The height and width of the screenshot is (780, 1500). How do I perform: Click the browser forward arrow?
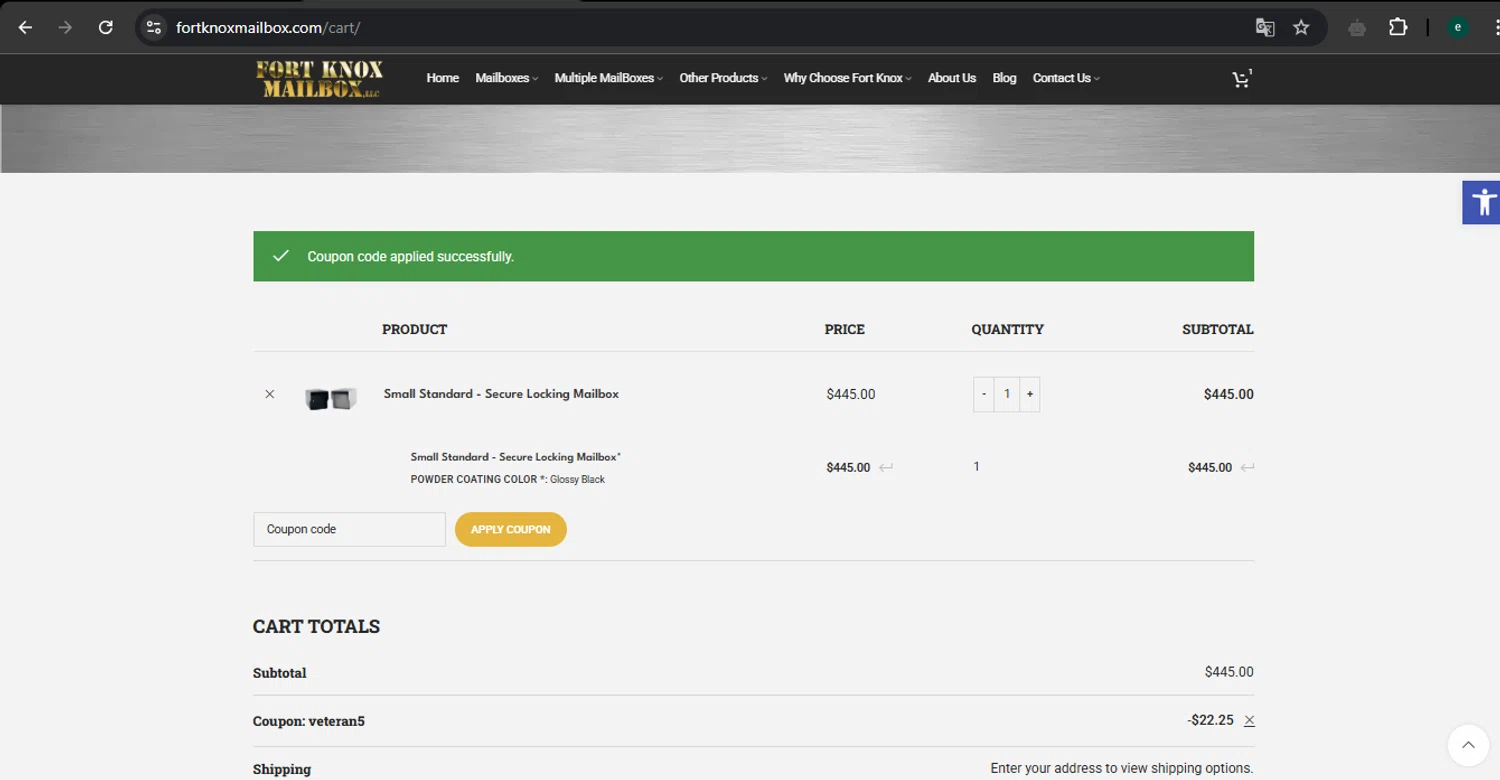point(66,27)
